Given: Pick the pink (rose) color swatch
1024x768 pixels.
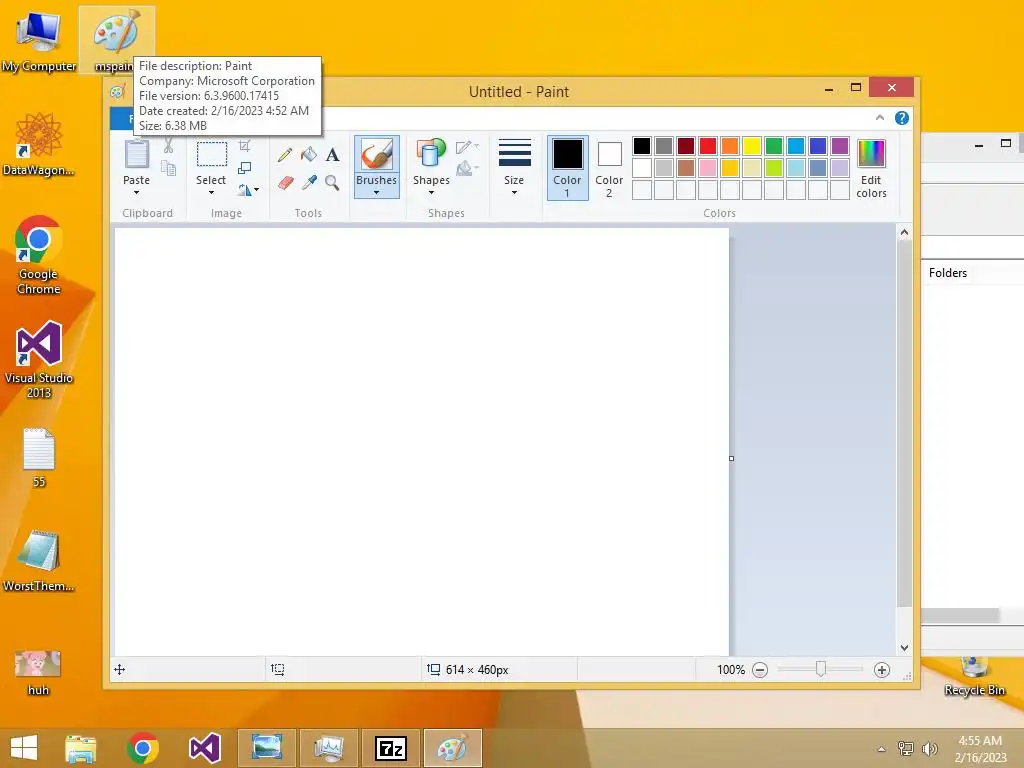Looking at the screenshot, I should click(x=708, y=168).
